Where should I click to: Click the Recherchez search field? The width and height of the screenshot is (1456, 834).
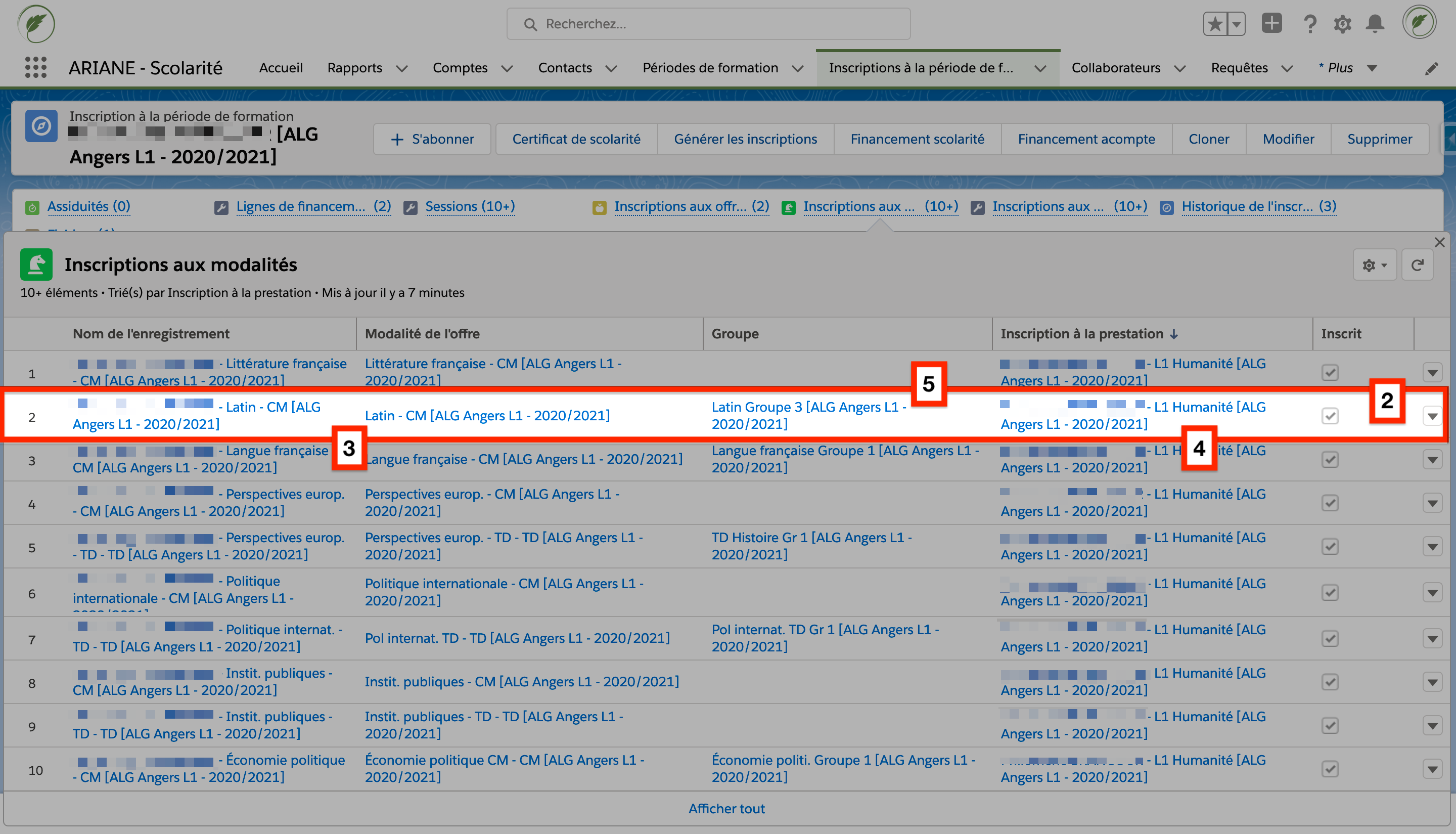[708, 24]
